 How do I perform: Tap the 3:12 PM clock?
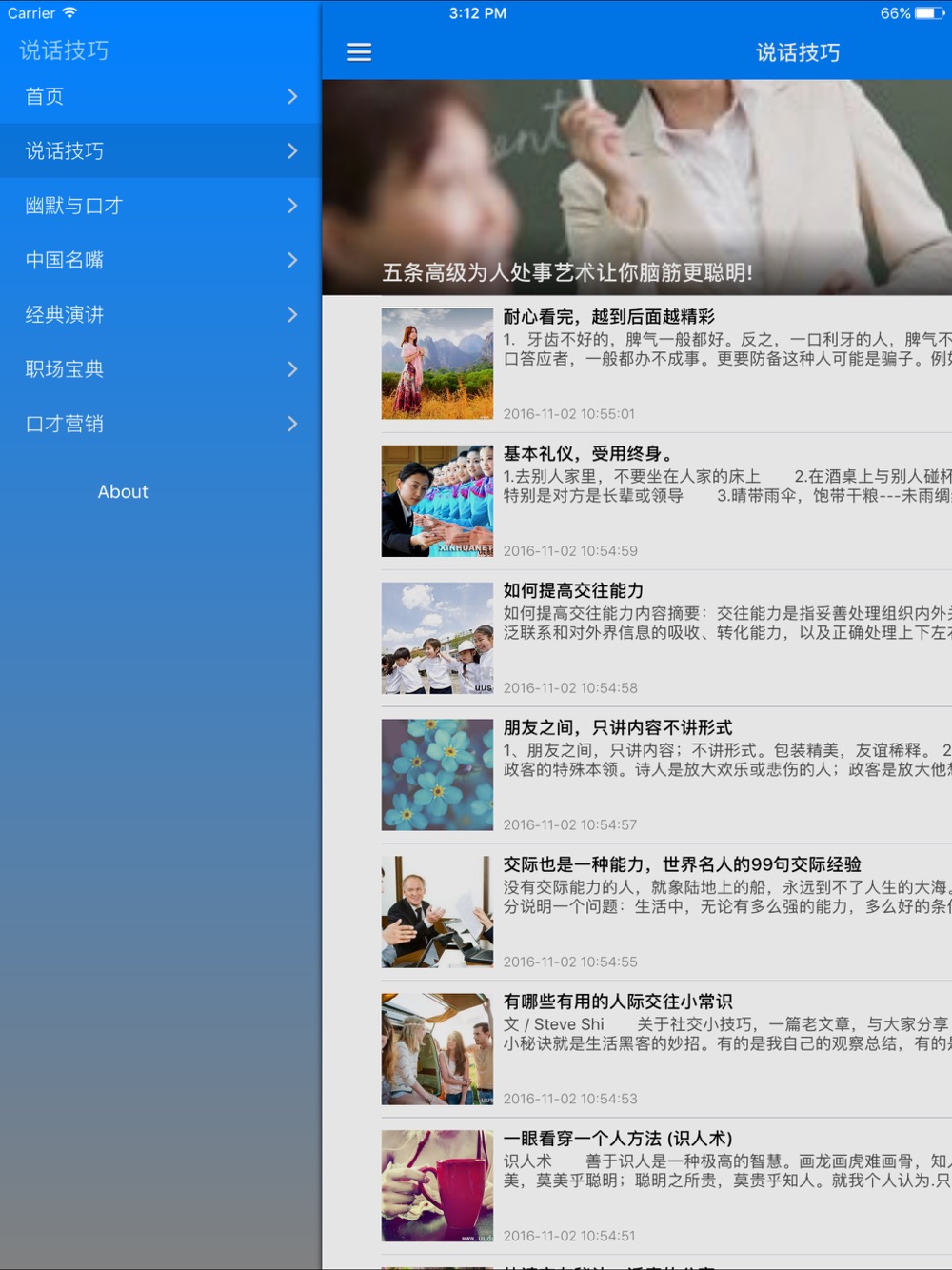478,13
